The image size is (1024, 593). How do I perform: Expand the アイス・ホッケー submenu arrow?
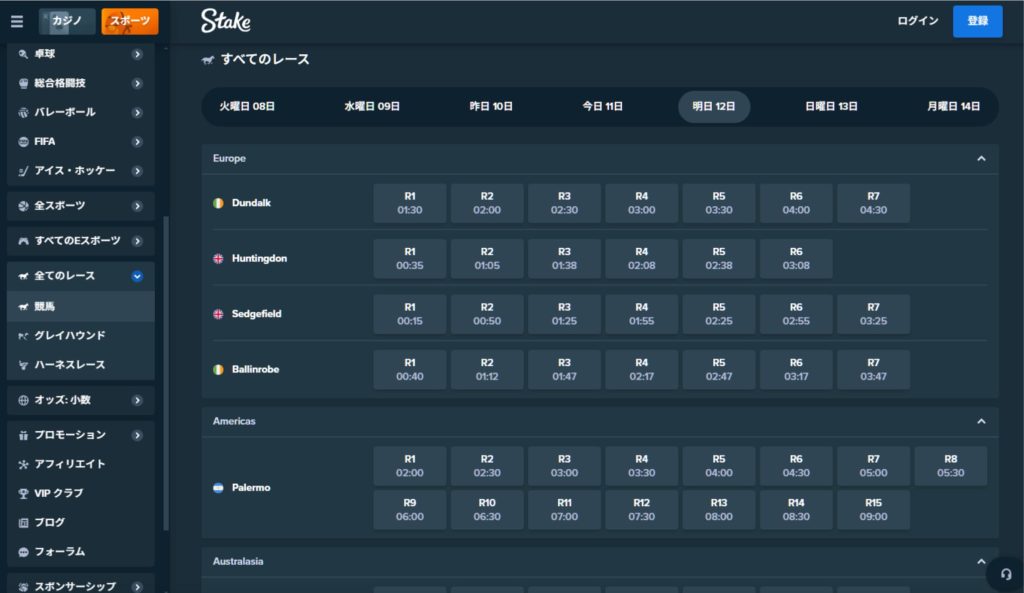(x=137, y=171)
